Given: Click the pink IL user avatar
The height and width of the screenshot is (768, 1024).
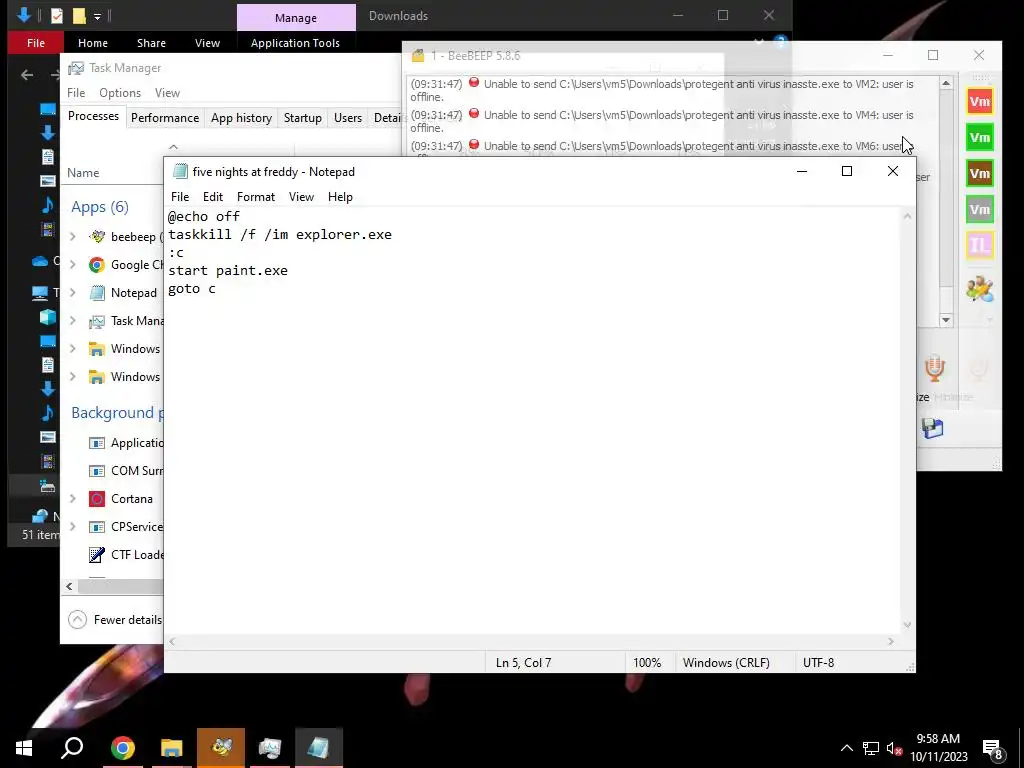Looking at the screenshot, I should tap(980, 245).
